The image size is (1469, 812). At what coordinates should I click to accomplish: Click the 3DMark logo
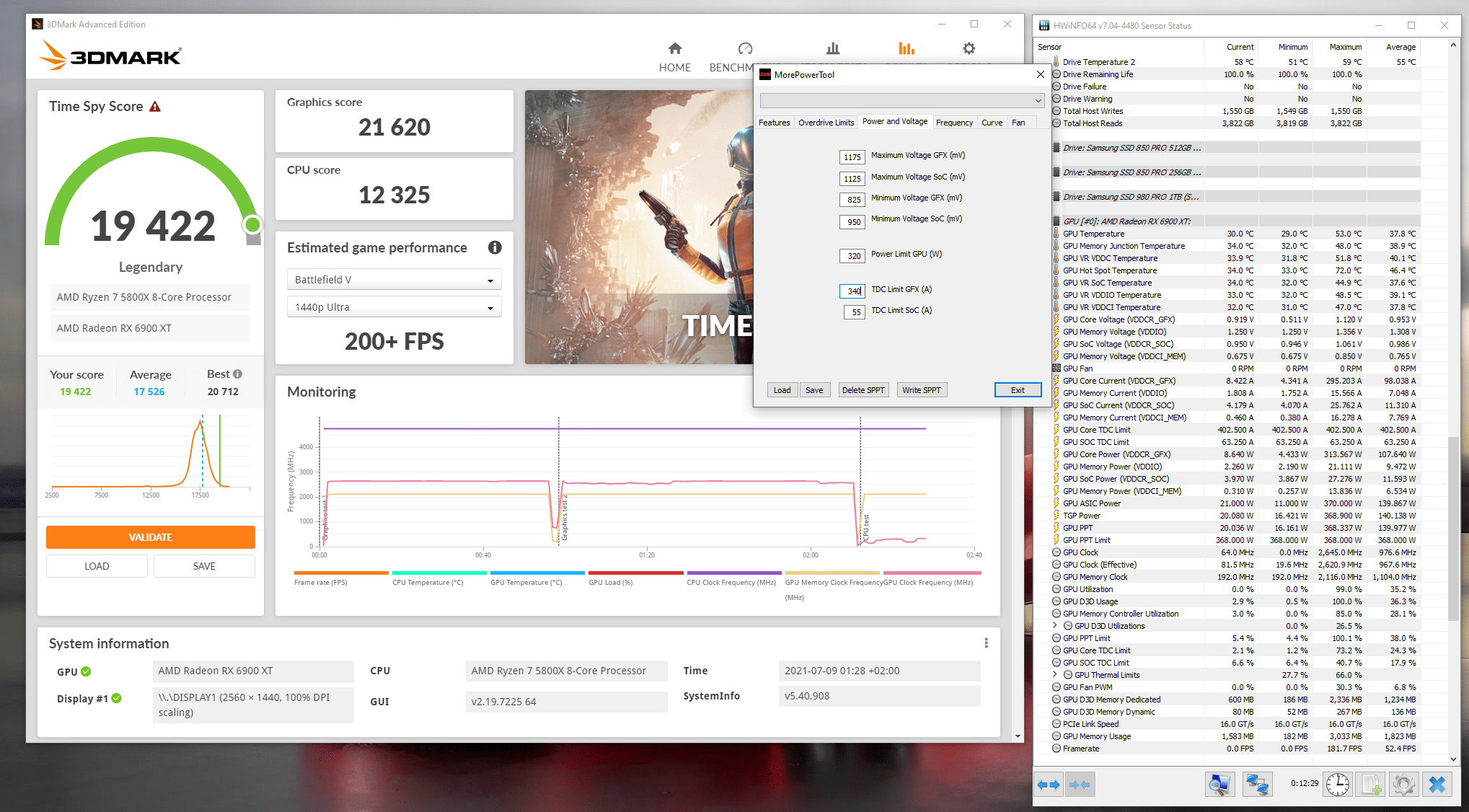click(110, 55)
